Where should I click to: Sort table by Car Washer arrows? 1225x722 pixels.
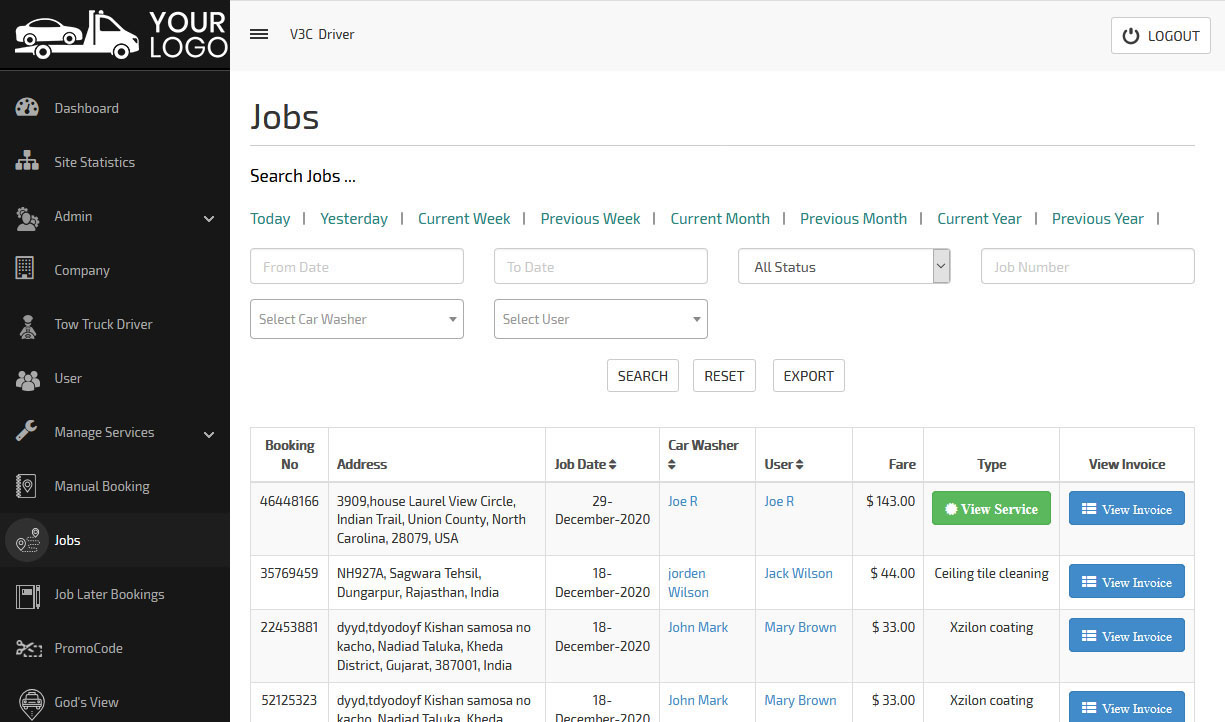tap(672, 464)
